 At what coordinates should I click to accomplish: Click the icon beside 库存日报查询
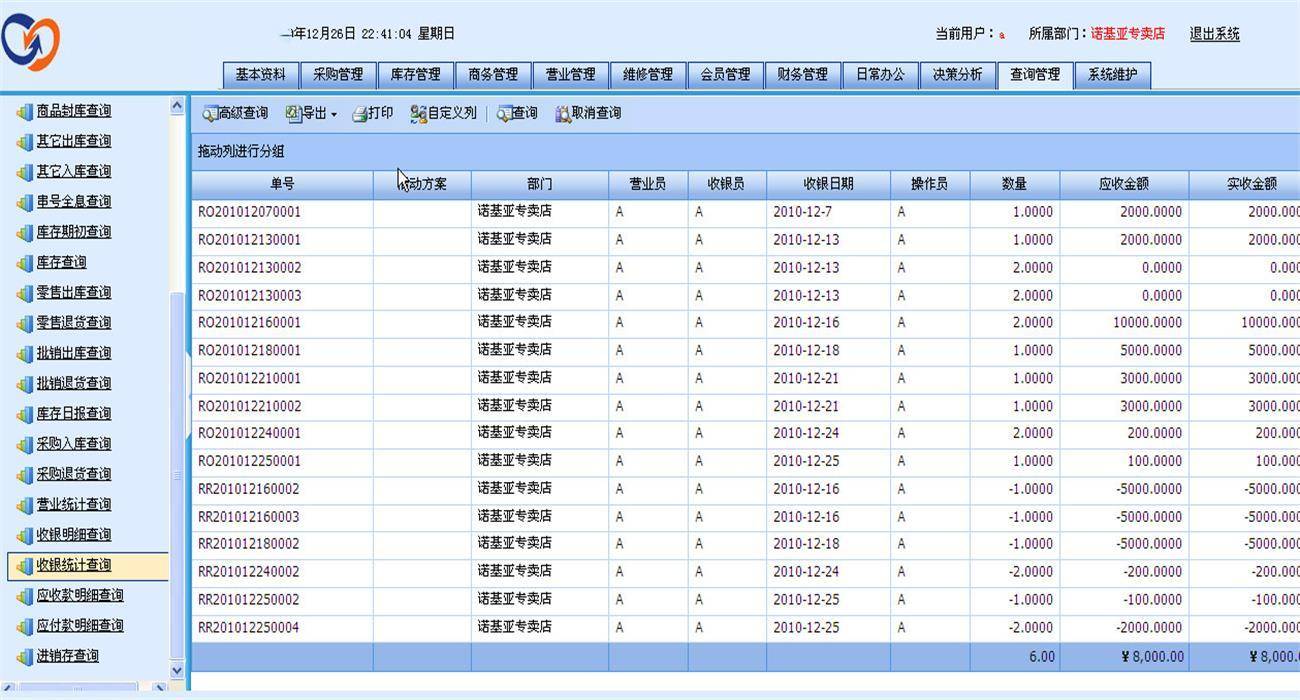(24, 414)
